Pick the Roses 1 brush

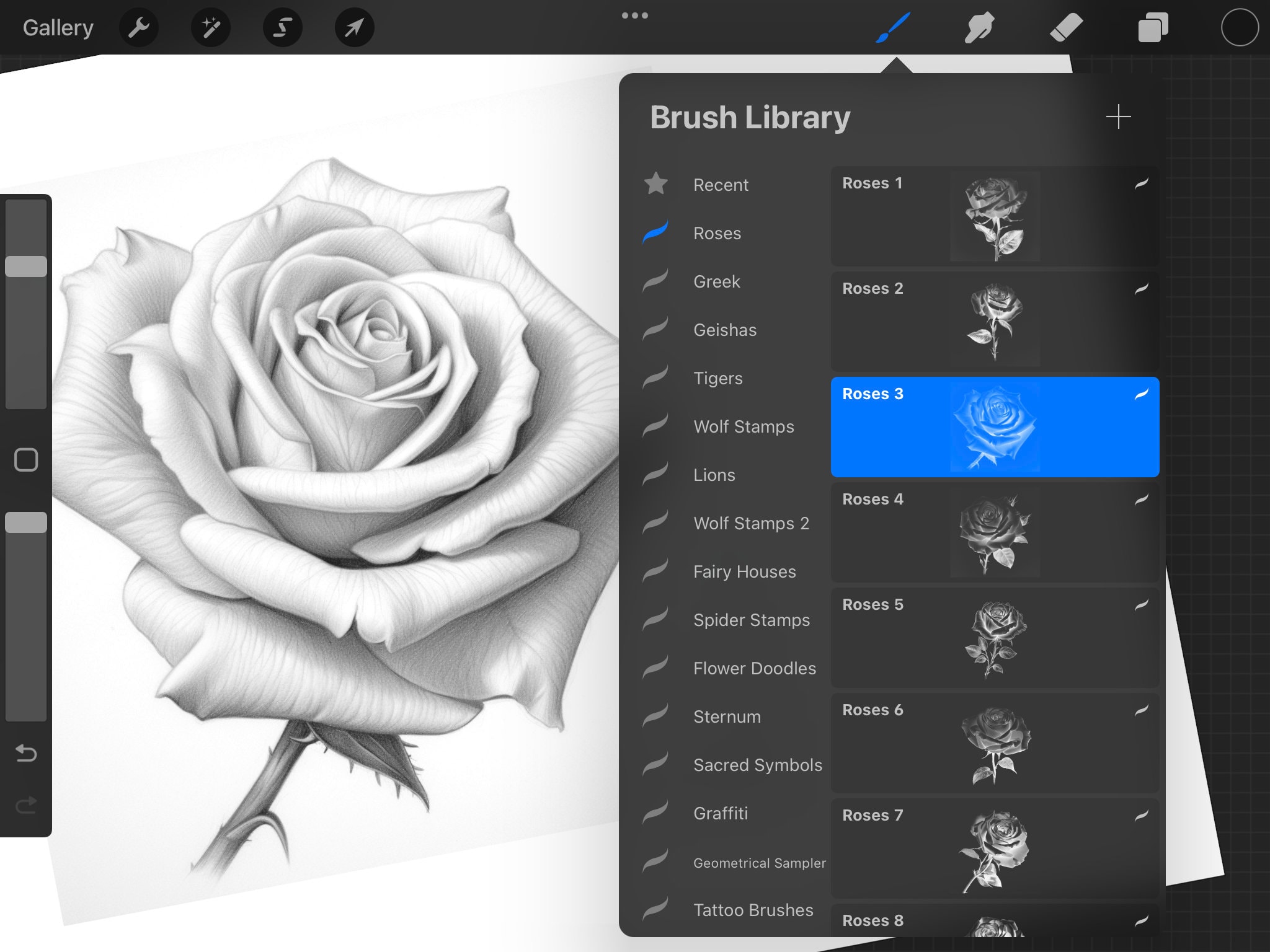click(x=995, y=216)
